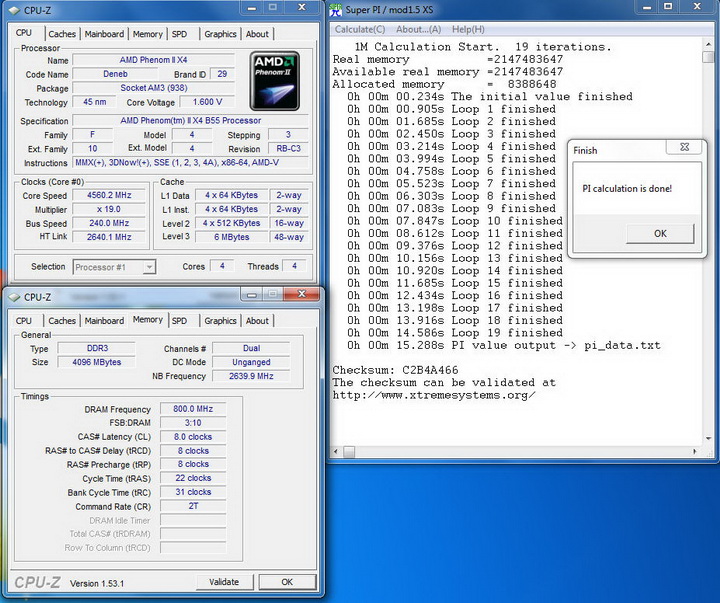Minimize the Super PI window
720x603 pixels.
tap(647, 7)
